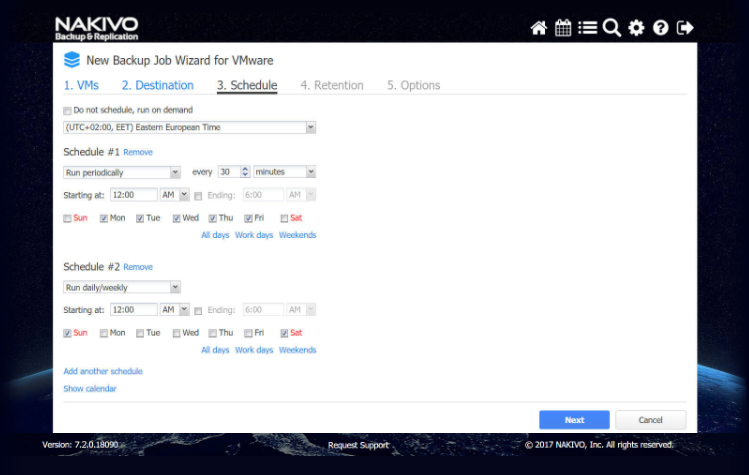Uncheck Sat in Schedule #2
Image resolution: width=749 pixels, height=475 pixels.
pyautogui.click(x=284, y=333)
